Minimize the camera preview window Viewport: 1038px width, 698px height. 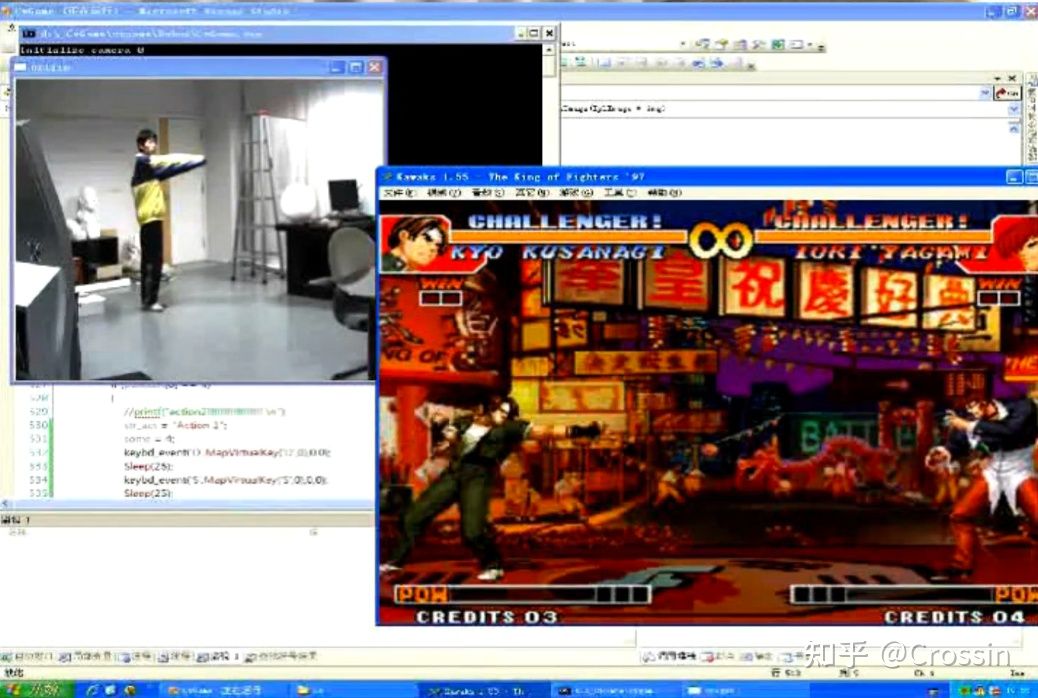point(337,67)
